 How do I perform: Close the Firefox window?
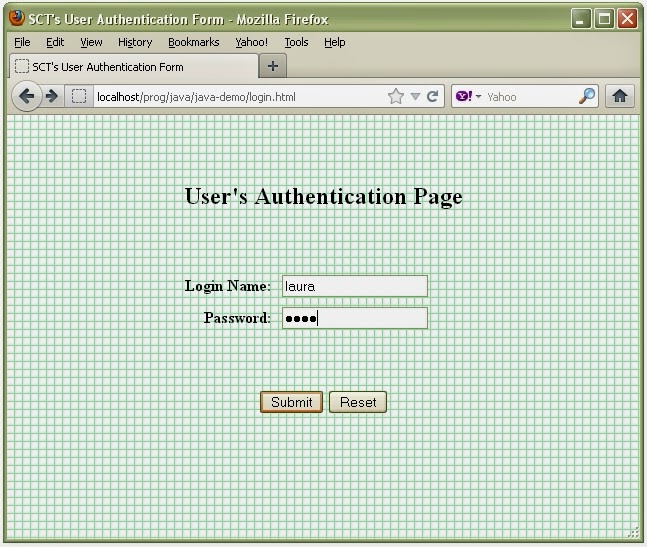[x=627, y=19]
